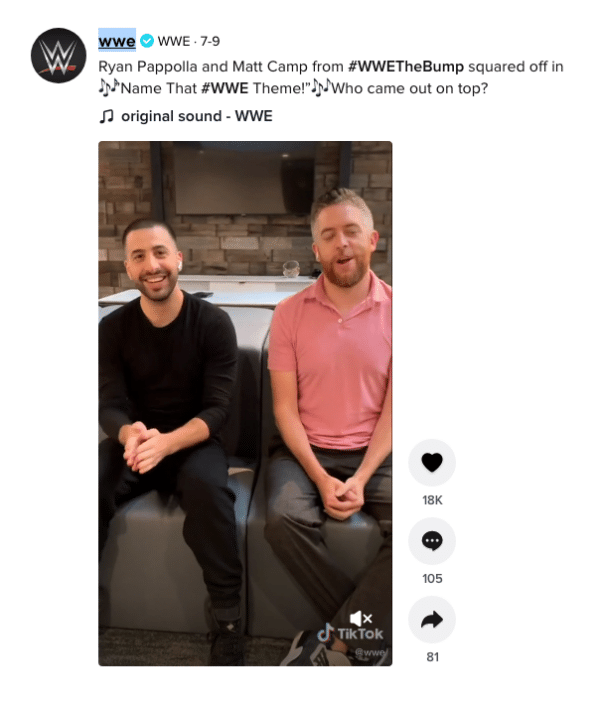
Task: Share the video using the arrow icon
Action: point(432,620)
